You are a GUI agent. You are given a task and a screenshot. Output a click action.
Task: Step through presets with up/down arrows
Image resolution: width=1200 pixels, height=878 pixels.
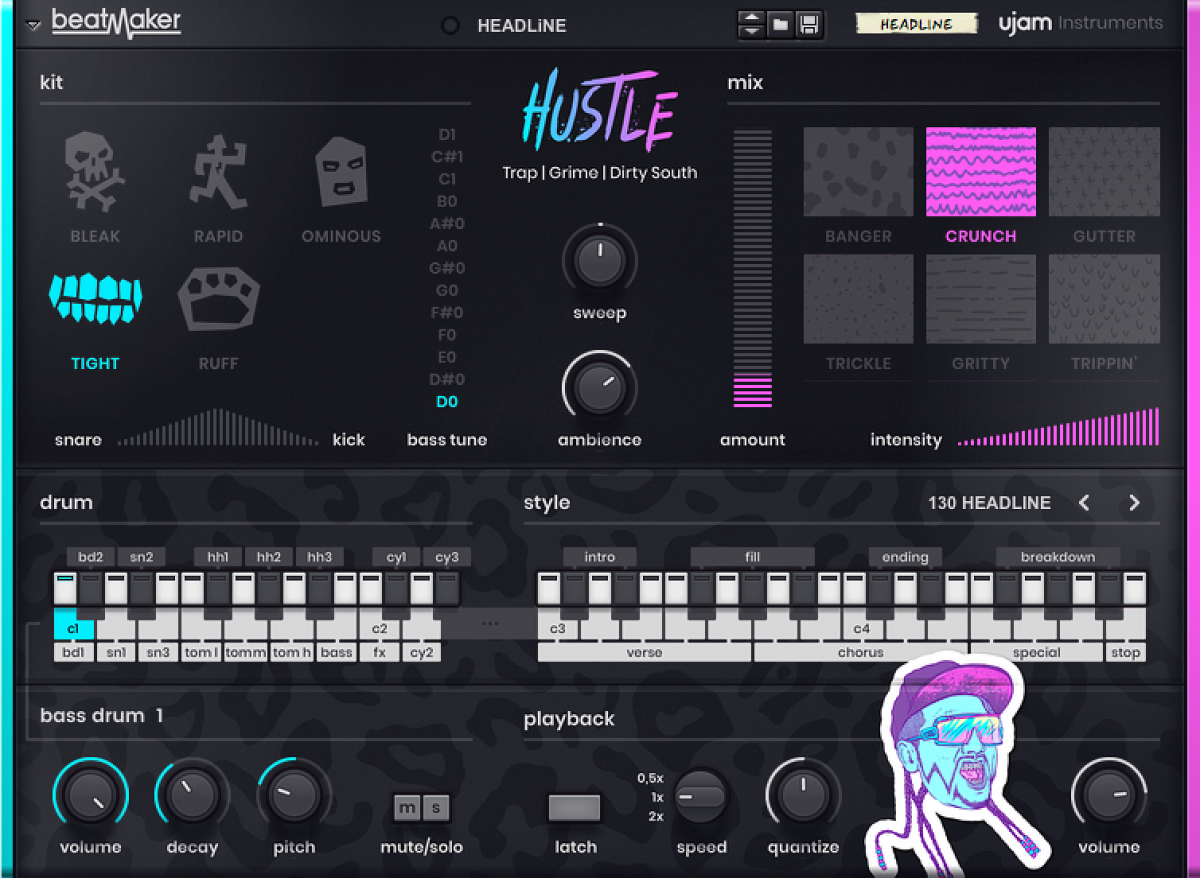tap(751, 25)
